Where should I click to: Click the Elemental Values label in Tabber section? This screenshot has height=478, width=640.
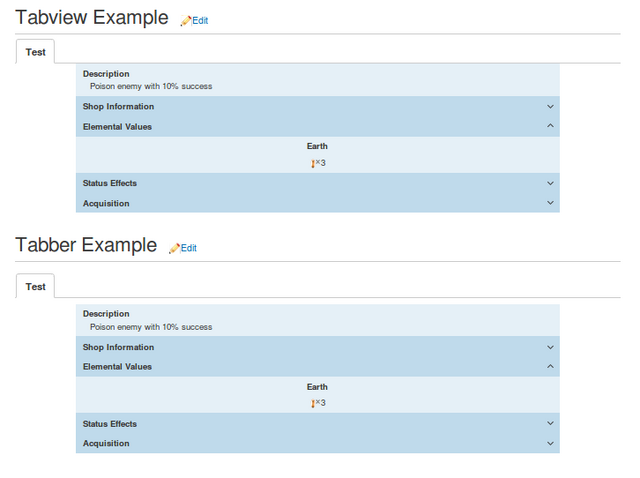tap(117, 367)
